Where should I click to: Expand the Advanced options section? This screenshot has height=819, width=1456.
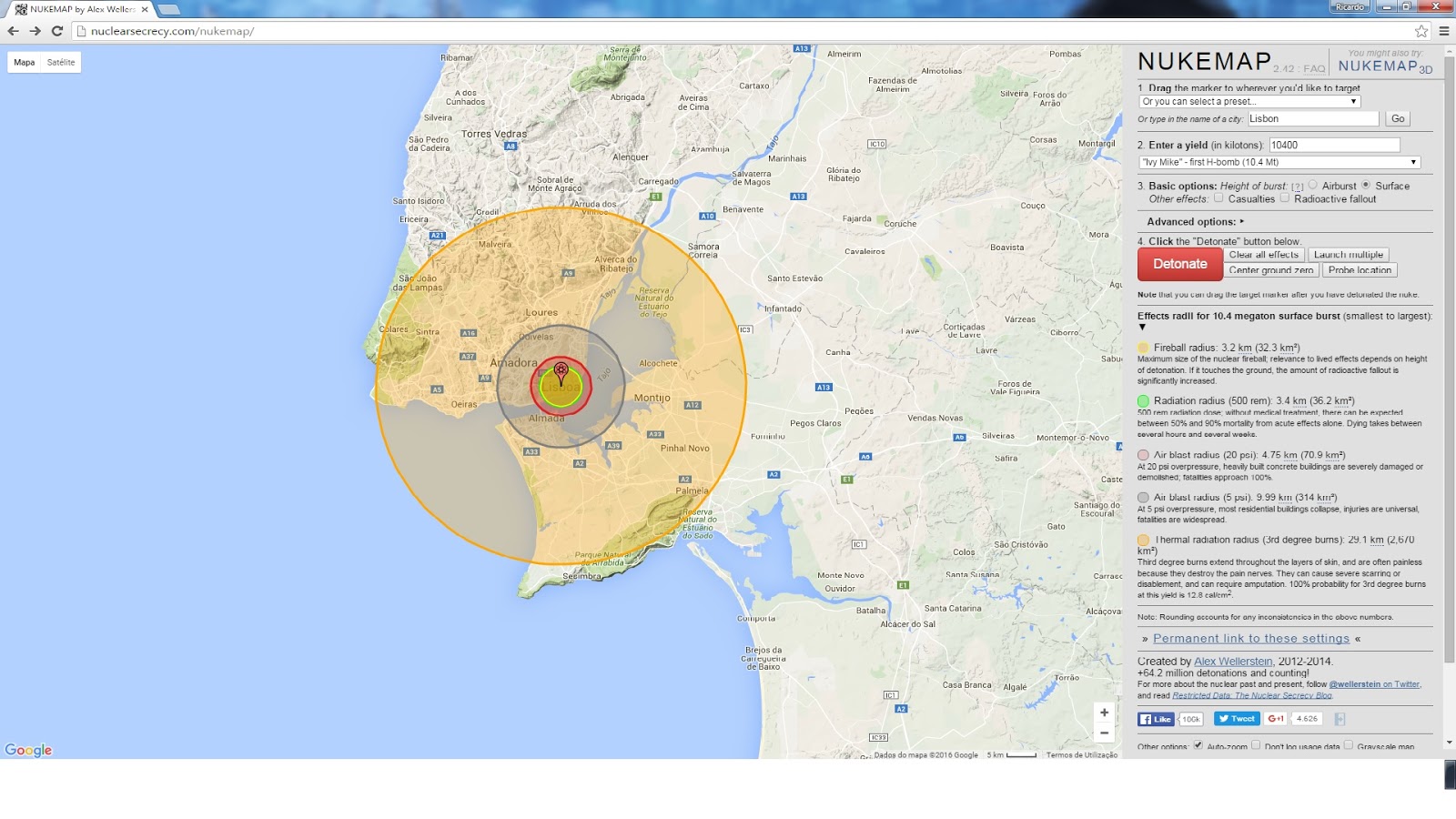[x=1195, y=222]
